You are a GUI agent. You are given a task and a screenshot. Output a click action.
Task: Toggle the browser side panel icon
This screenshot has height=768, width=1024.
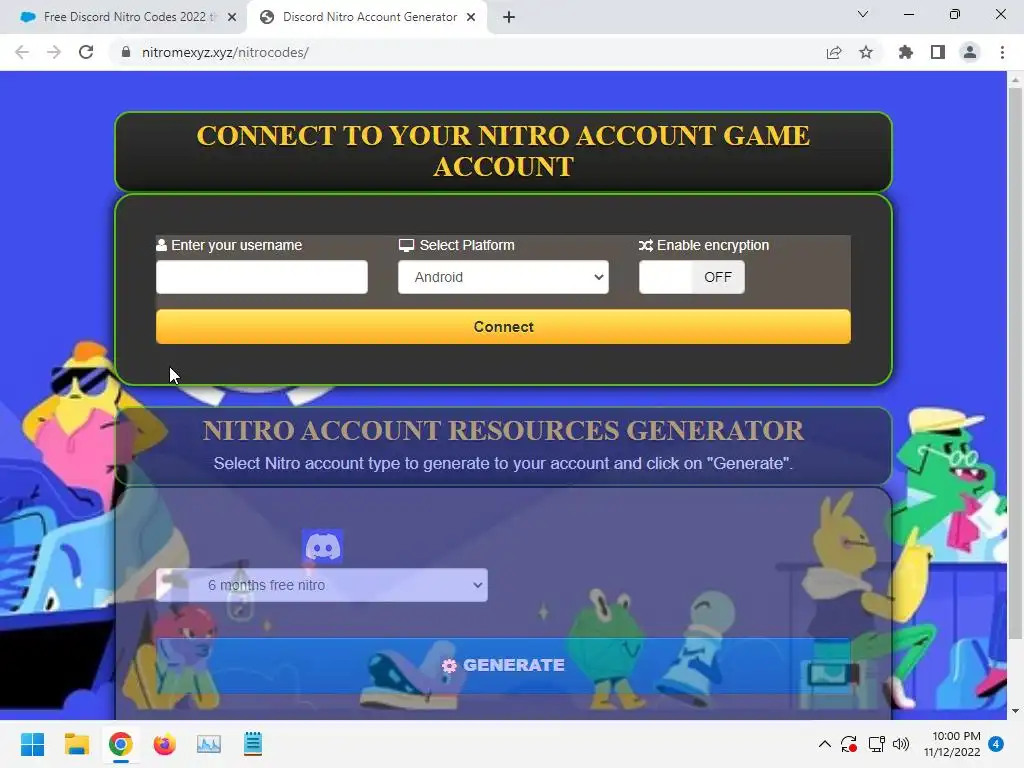point(938,52)
